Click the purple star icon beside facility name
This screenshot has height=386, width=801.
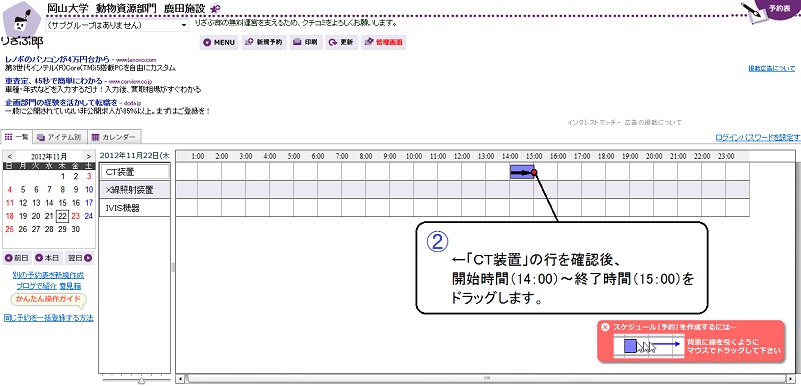click(216, 9)
